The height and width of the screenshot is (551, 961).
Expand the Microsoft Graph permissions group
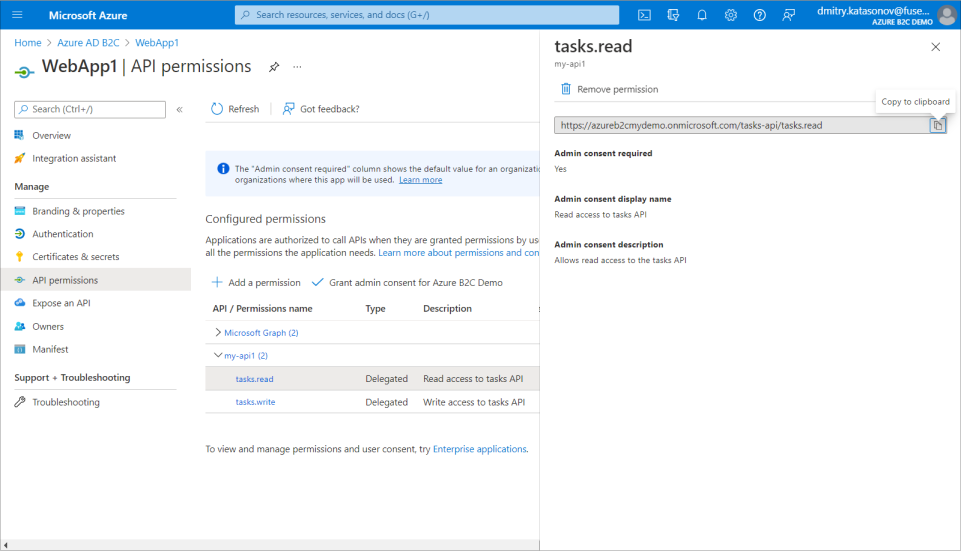[x=219, y=333]
